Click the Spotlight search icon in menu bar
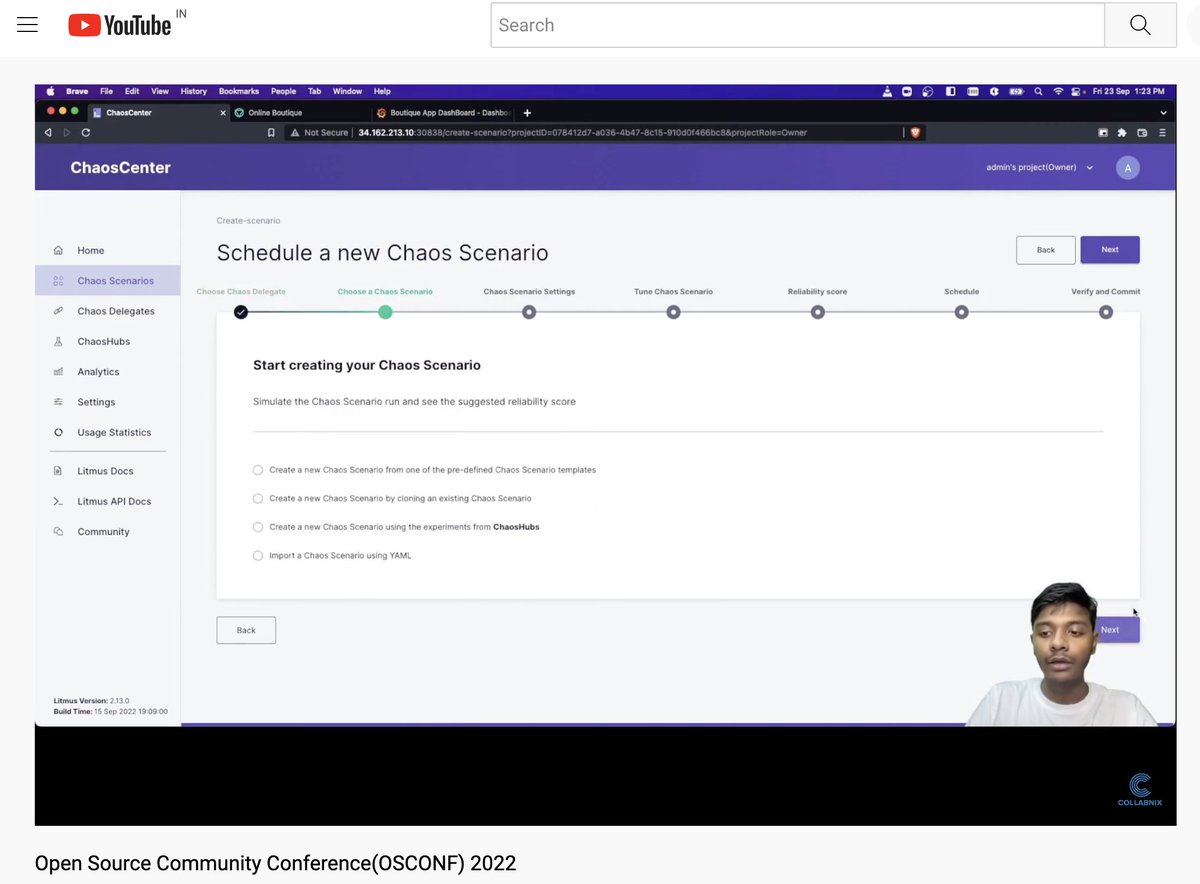1200x884 pixels. coord(1038,91)
